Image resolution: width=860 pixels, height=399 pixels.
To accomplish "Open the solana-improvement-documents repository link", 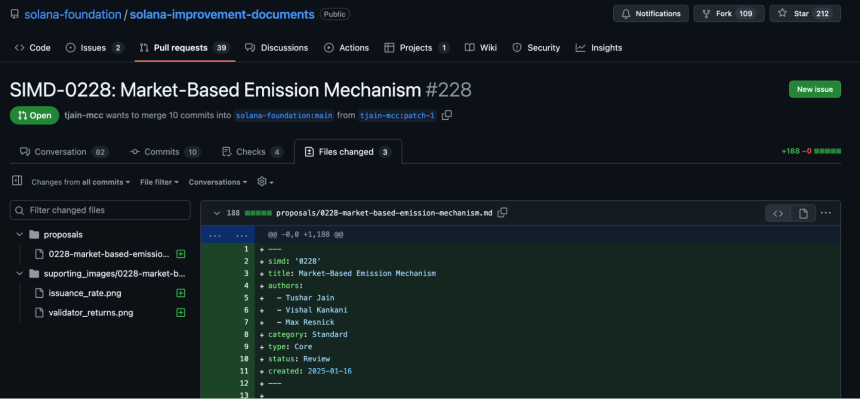I will tap(222, 14).
